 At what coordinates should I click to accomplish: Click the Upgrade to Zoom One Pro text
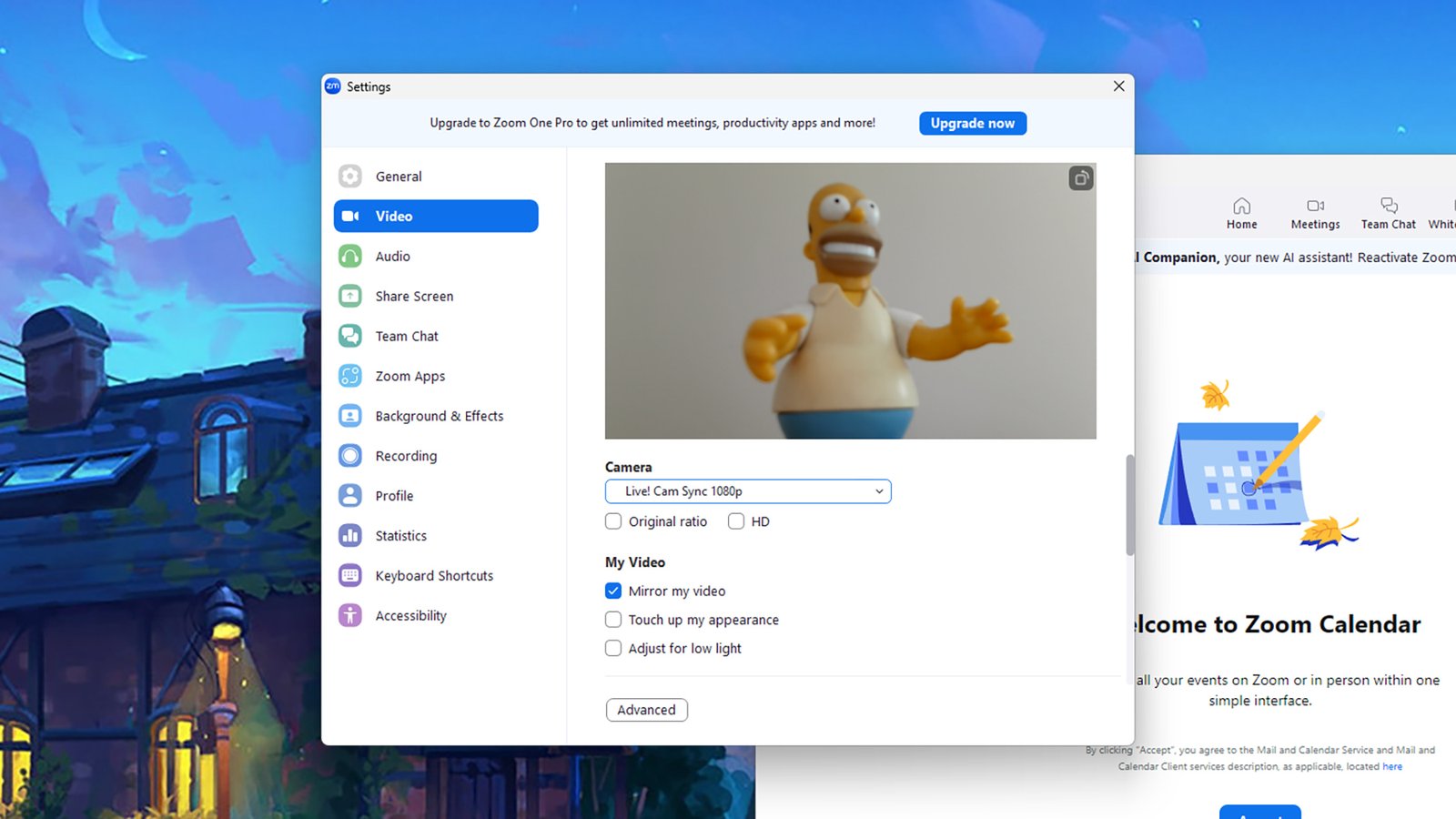pyautogui.click(x=652, y=123)
